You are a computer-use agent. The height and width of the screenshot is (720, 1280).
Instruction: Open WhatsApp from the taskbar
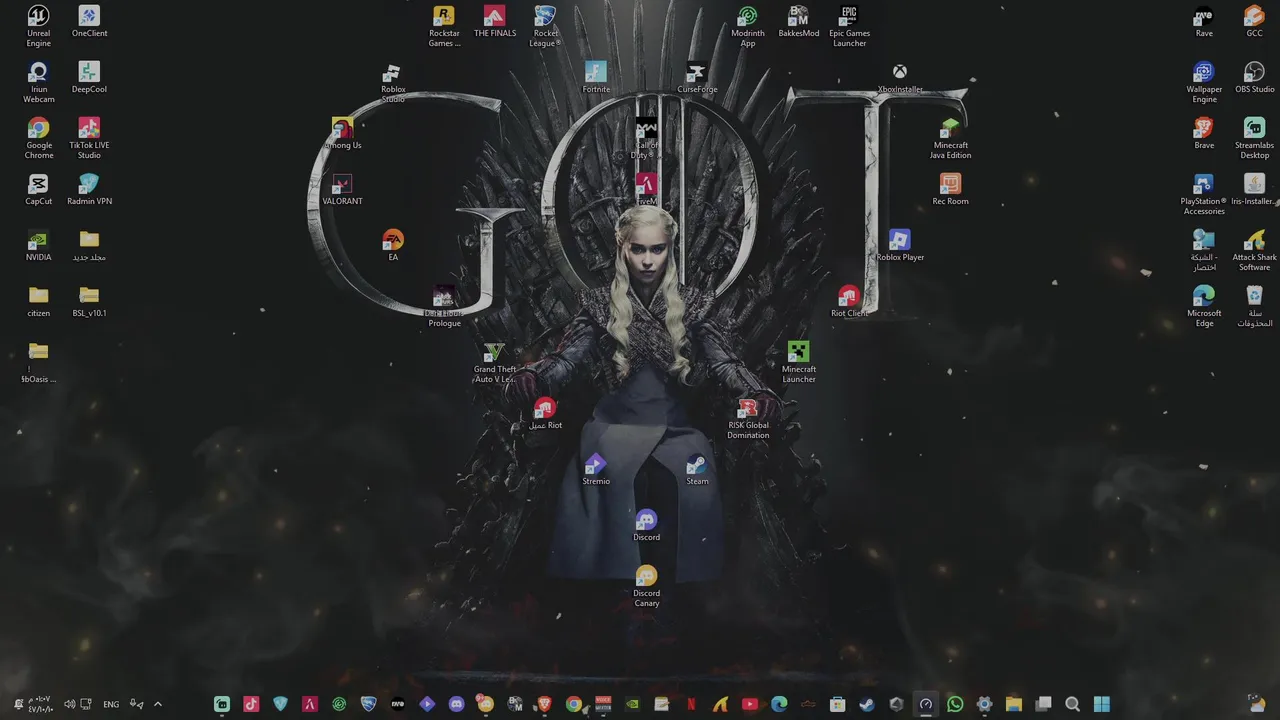pyautogui.click(x=955, y=704)
